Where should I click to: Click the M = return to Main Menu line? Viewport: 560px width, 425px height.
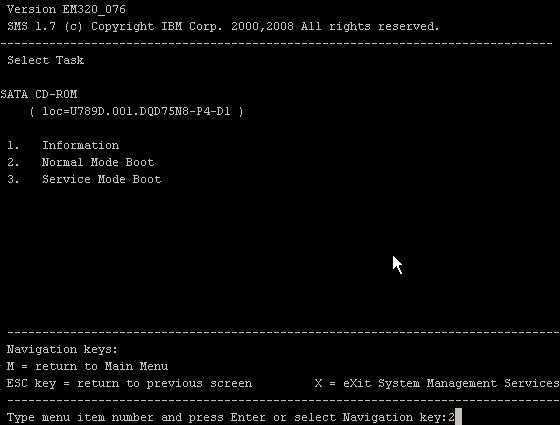(87, 366)
